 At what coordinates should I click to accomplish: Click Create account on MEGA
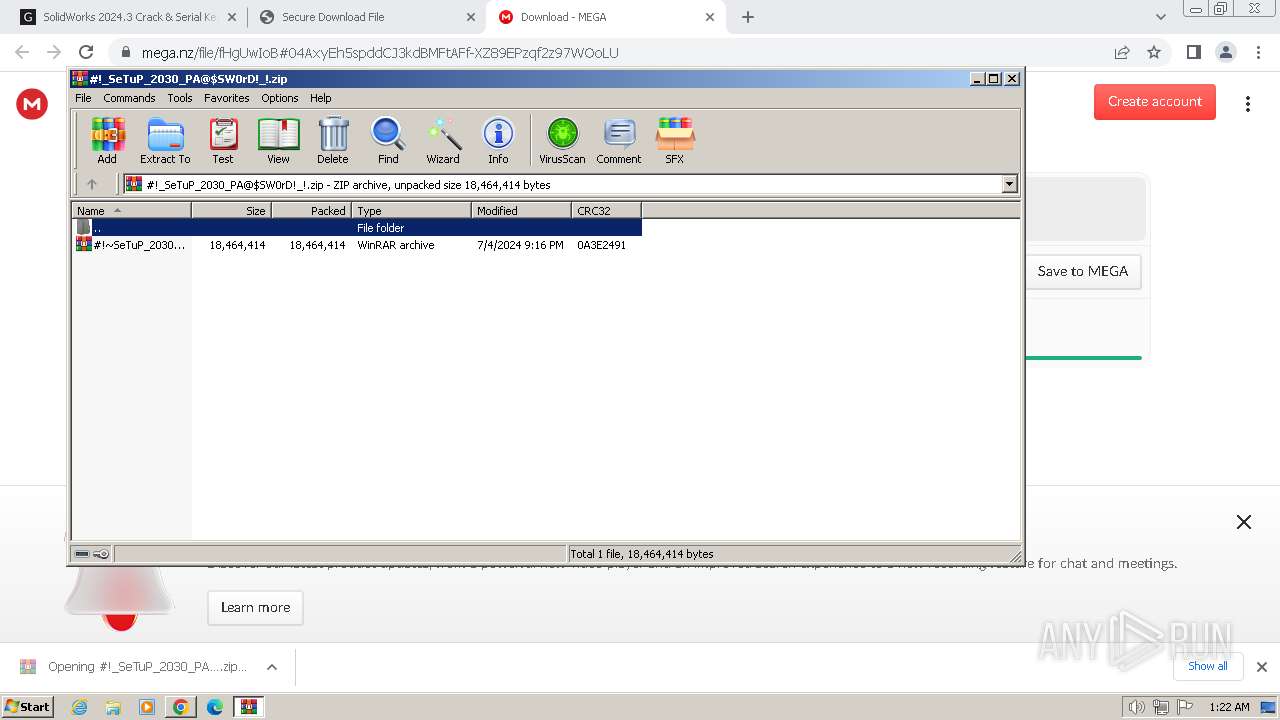1155,101
